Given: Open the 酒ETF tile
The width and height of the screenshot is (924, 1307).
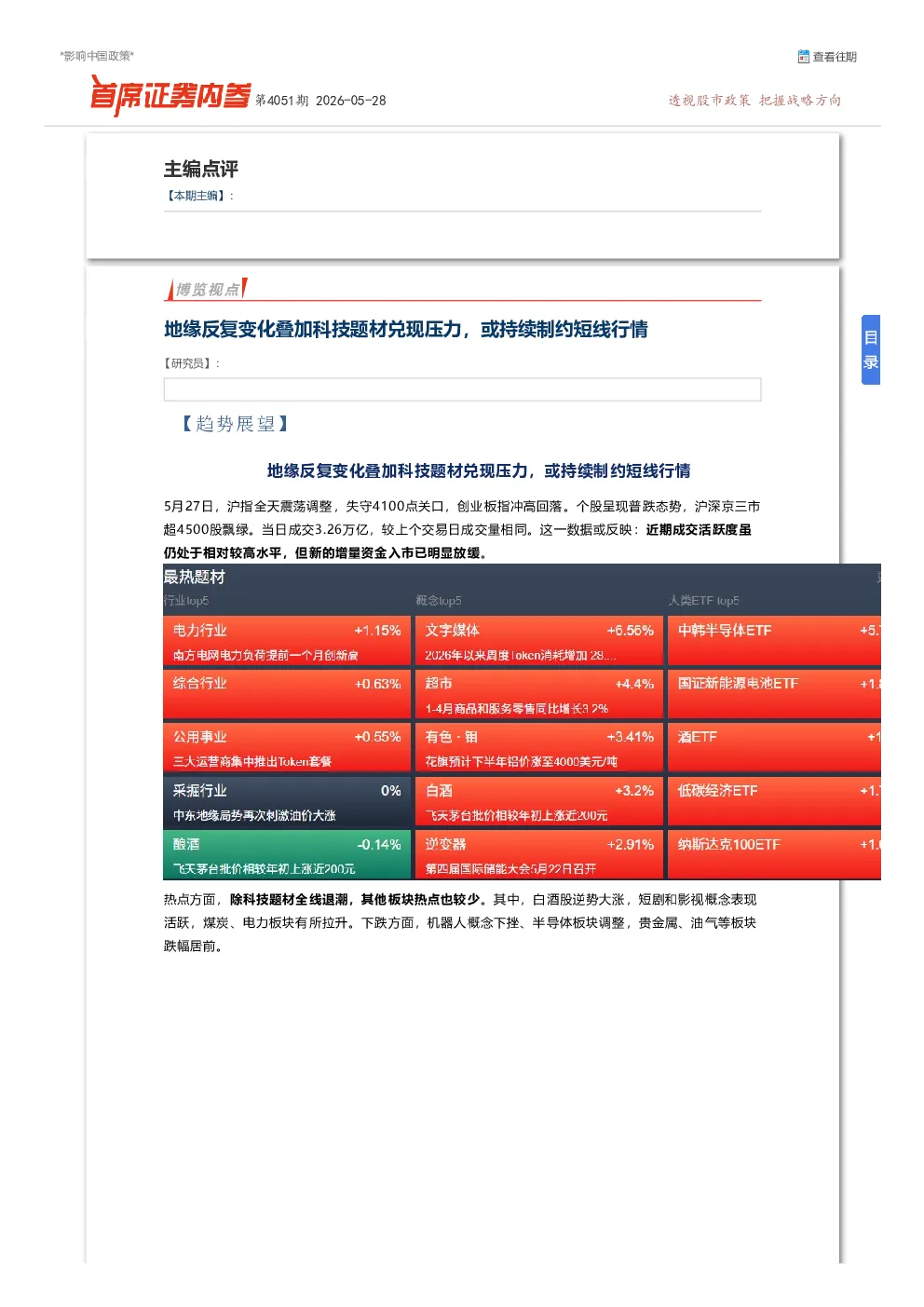Looking at the screenshot, I should pos(774,748).
